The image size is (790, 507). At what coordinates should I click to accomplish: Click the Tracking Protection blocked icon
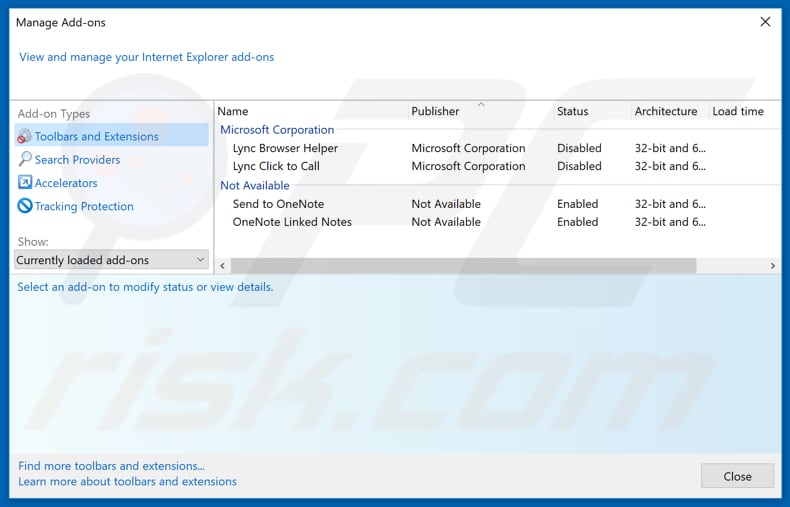[x=25, y=206]
